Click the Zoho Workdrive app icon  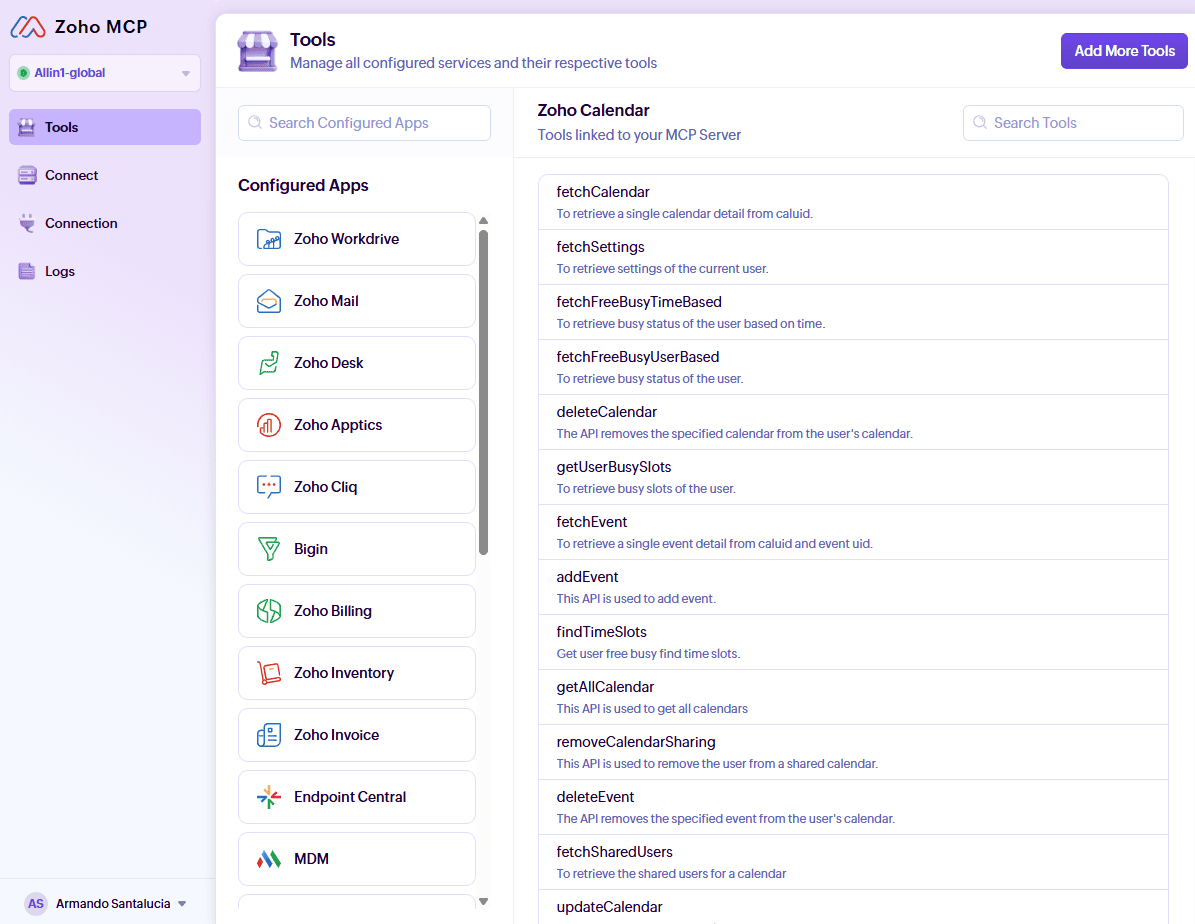tap(269, 239)
